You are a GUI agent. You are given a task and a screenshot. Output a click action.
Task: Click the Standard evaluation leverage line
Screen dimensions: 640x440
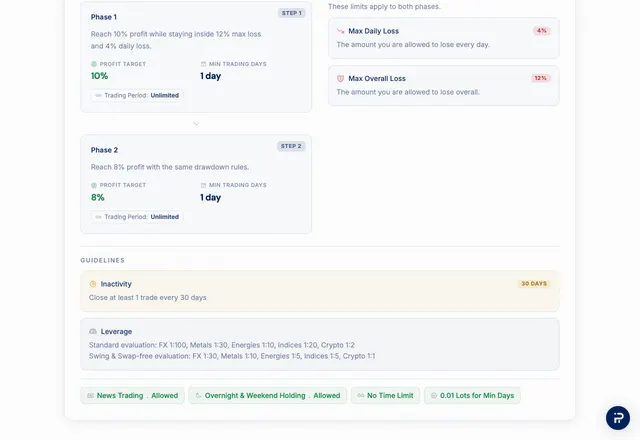[222, 345]
